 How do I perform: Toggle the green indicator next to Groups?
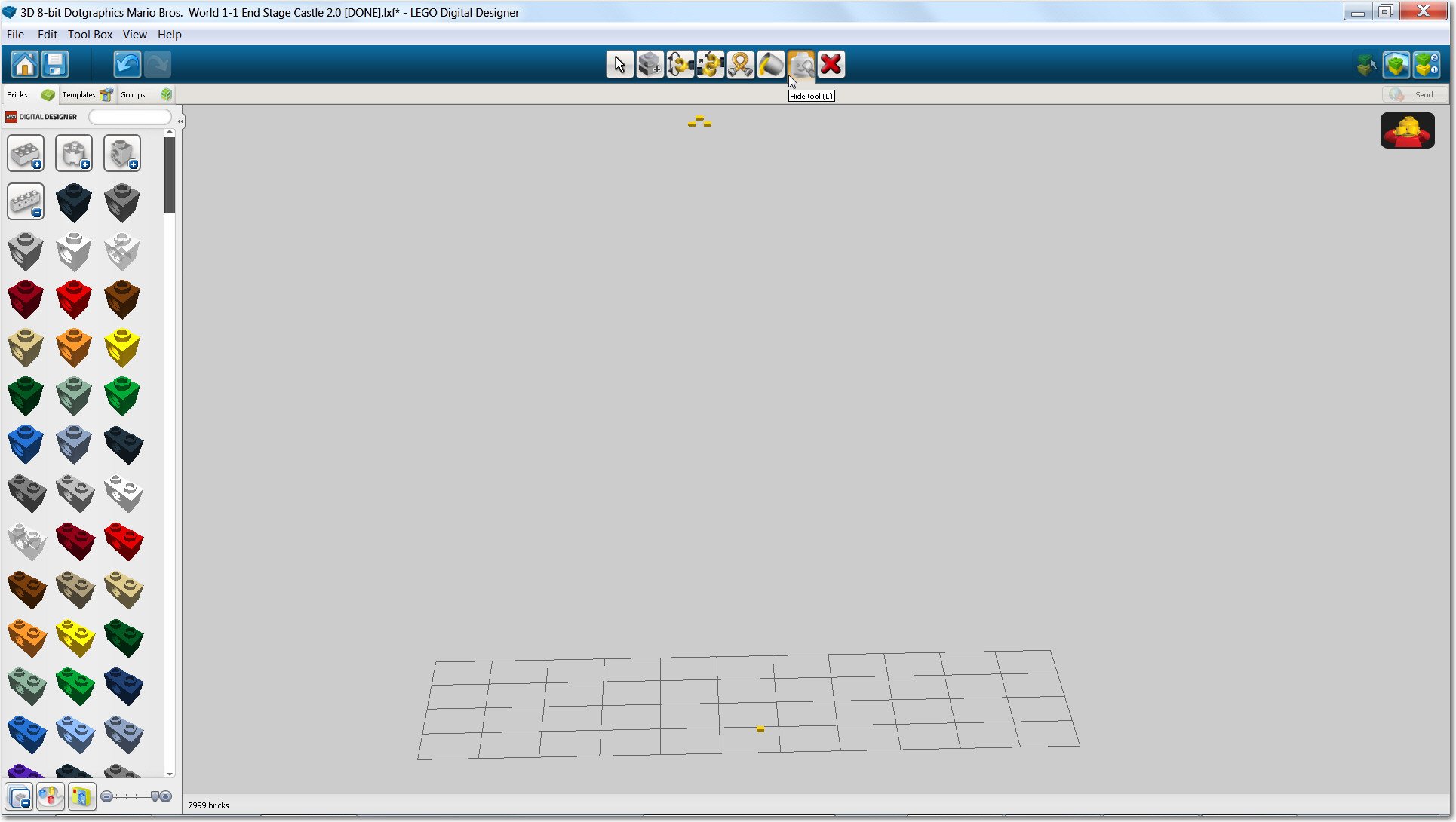[166, 94]
